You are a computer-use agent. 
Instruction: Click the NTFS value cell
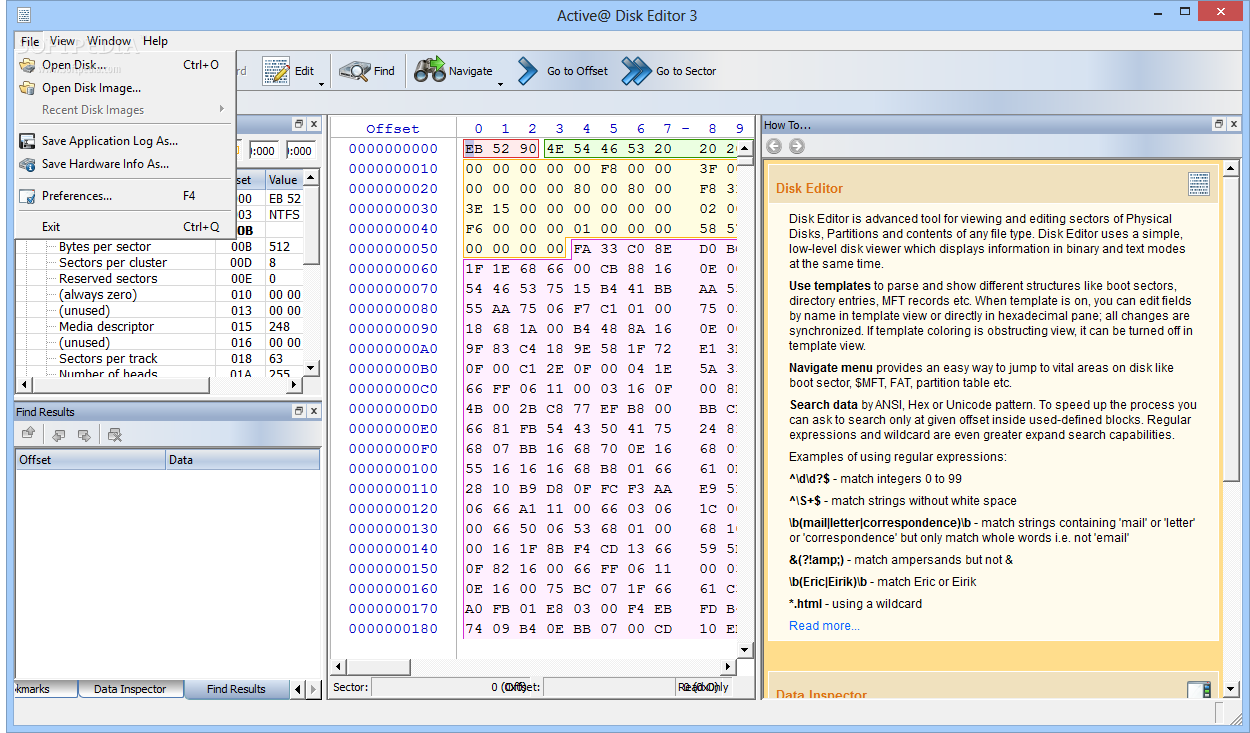284,215
